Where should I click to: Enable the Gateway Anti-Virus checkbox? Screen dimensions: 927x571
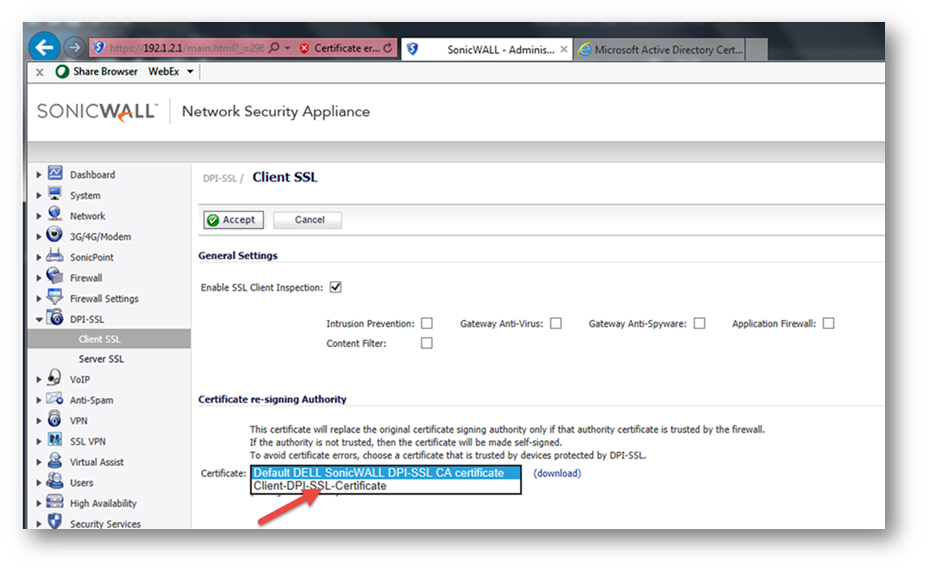(x=556, y=323)
